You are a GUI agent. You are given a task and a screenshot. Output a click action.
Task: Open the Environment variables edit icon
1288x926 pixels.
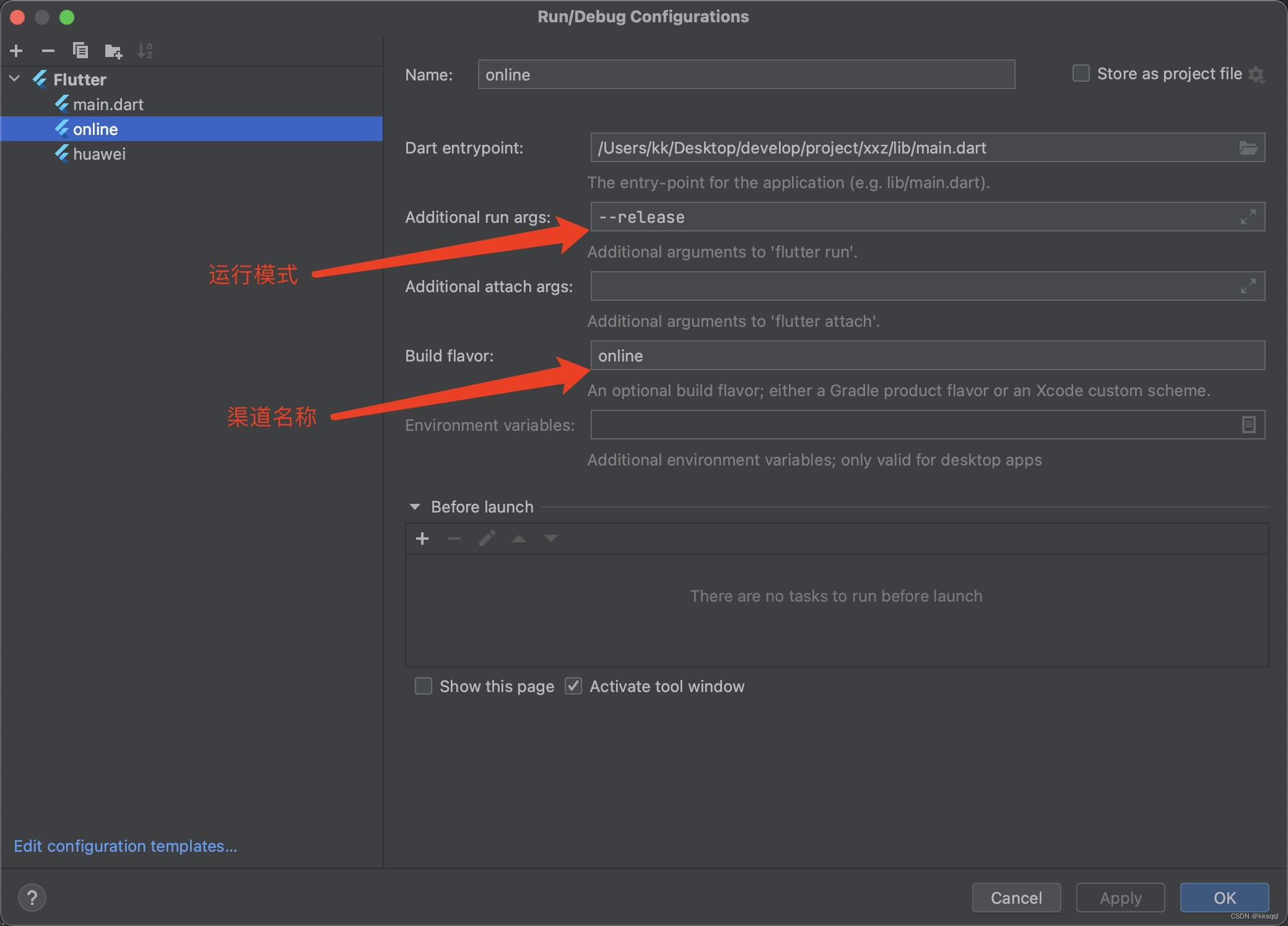[1248, 425]
